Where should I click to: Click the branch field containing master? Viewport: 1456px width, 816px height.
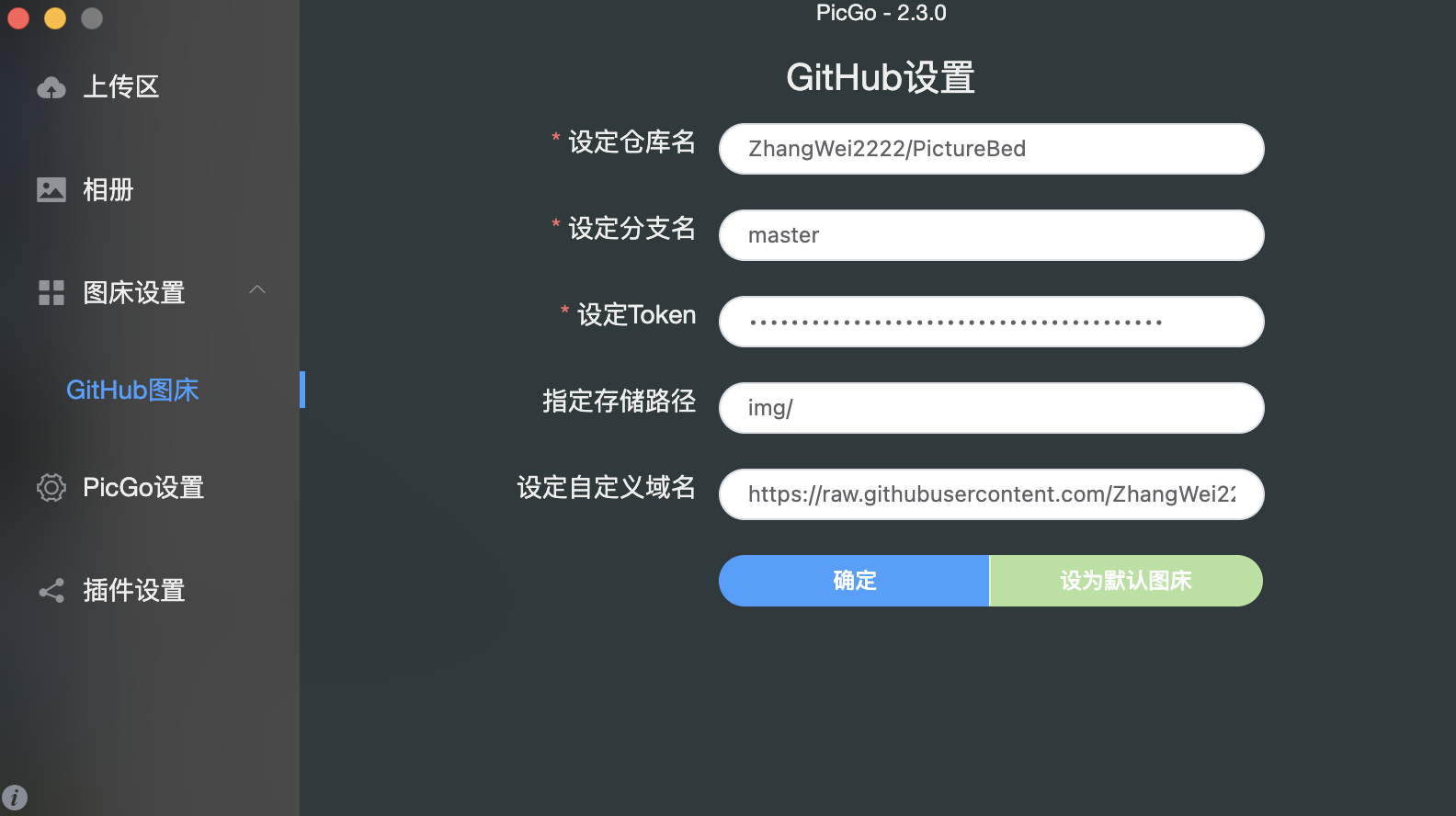click(992, 235)
